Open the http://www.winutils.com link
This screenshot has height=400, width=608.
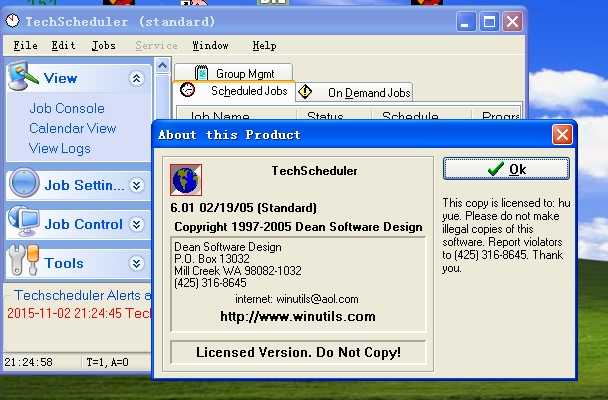tap(298, 316)
